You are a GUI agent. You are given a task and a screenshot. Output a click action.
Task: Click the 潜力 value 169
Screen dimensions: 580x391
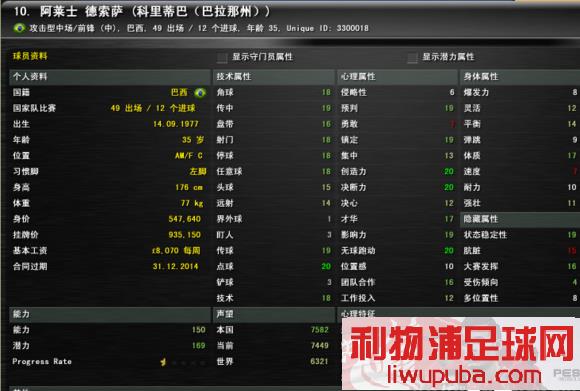coord(199,346)
